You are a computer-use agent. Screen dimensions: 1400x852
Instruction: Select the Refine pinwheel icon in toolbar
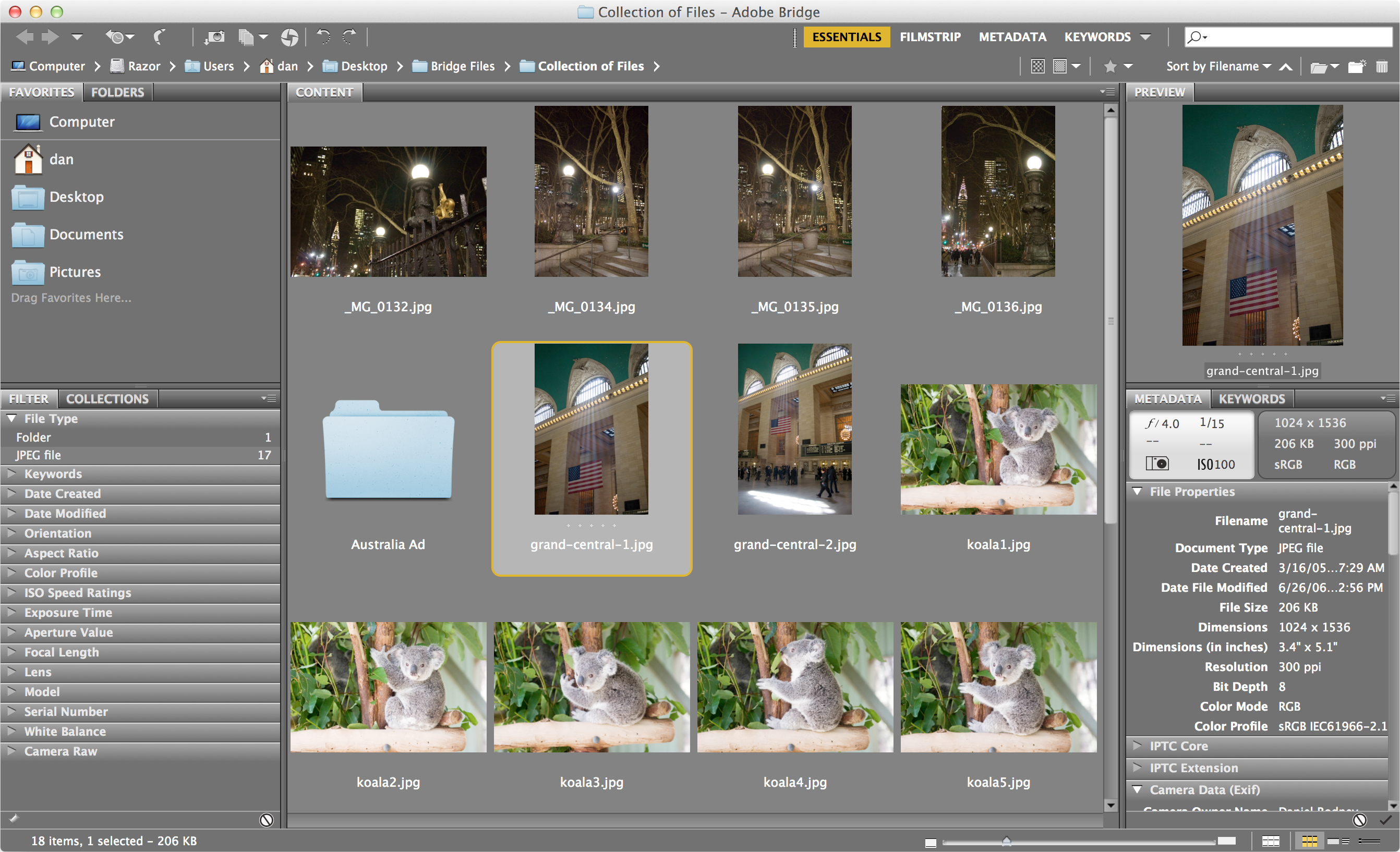[291, 37]
